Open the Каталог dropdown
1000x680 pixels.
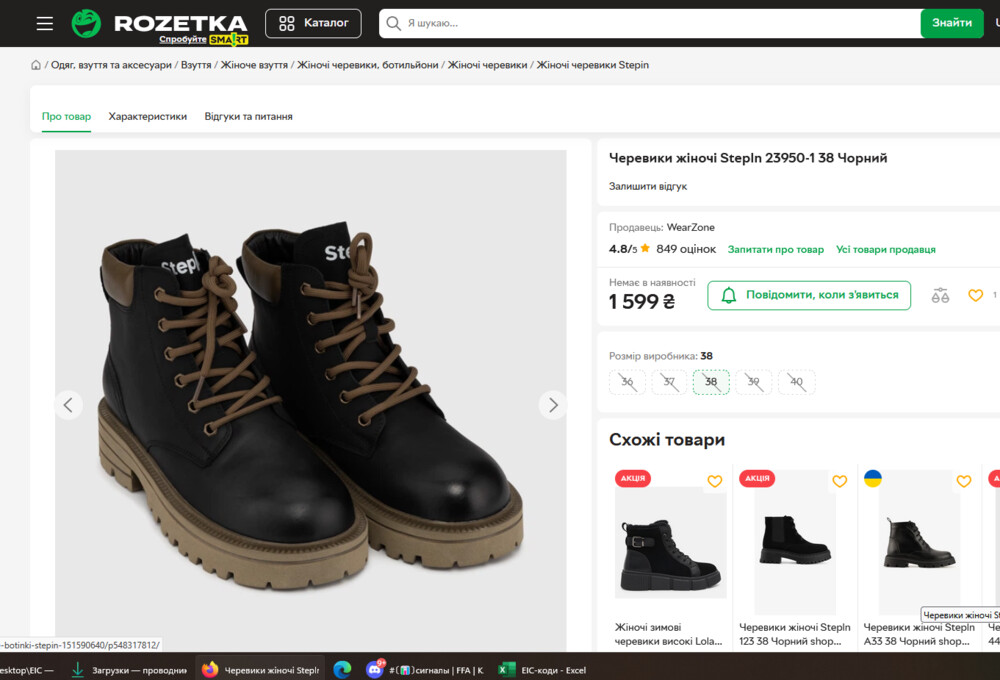pos(313,23)
